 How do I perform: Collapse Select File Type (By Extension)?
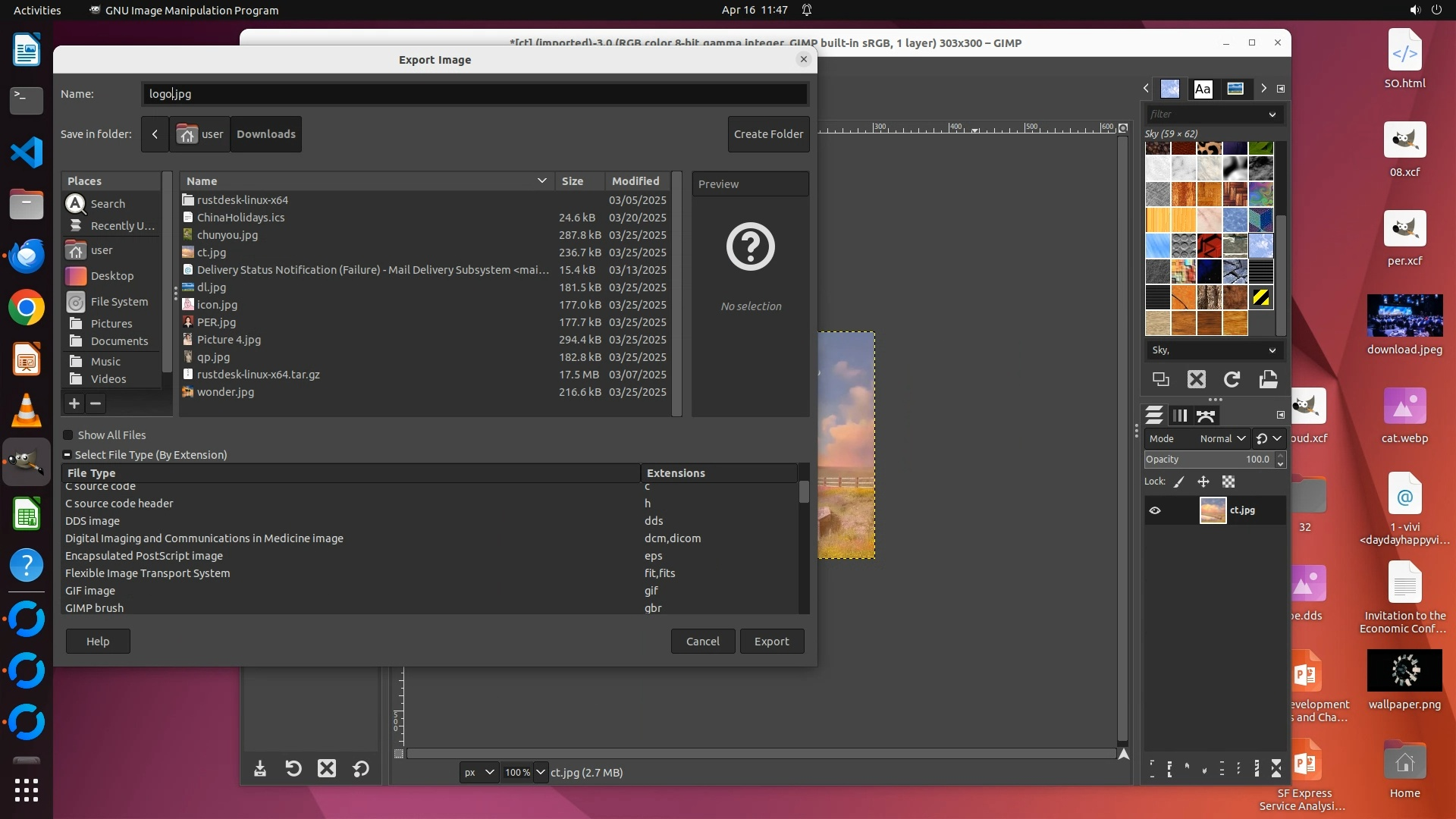click(67, 455)
